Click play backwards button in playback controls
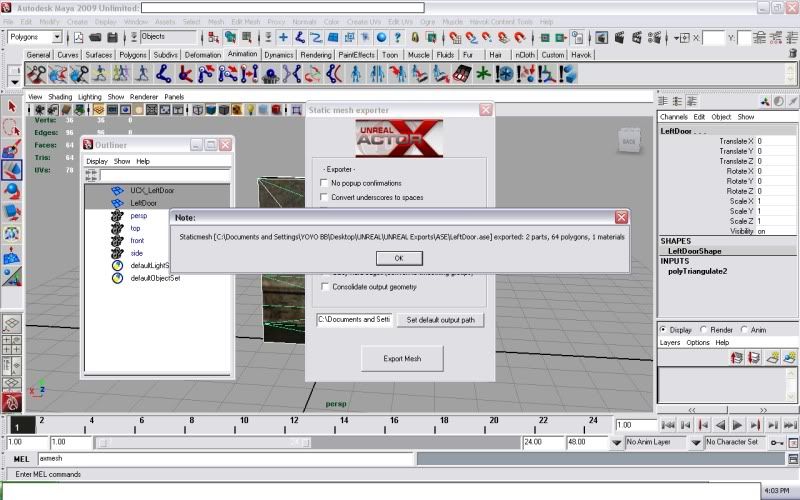800x500 pixels. [720, 425]
